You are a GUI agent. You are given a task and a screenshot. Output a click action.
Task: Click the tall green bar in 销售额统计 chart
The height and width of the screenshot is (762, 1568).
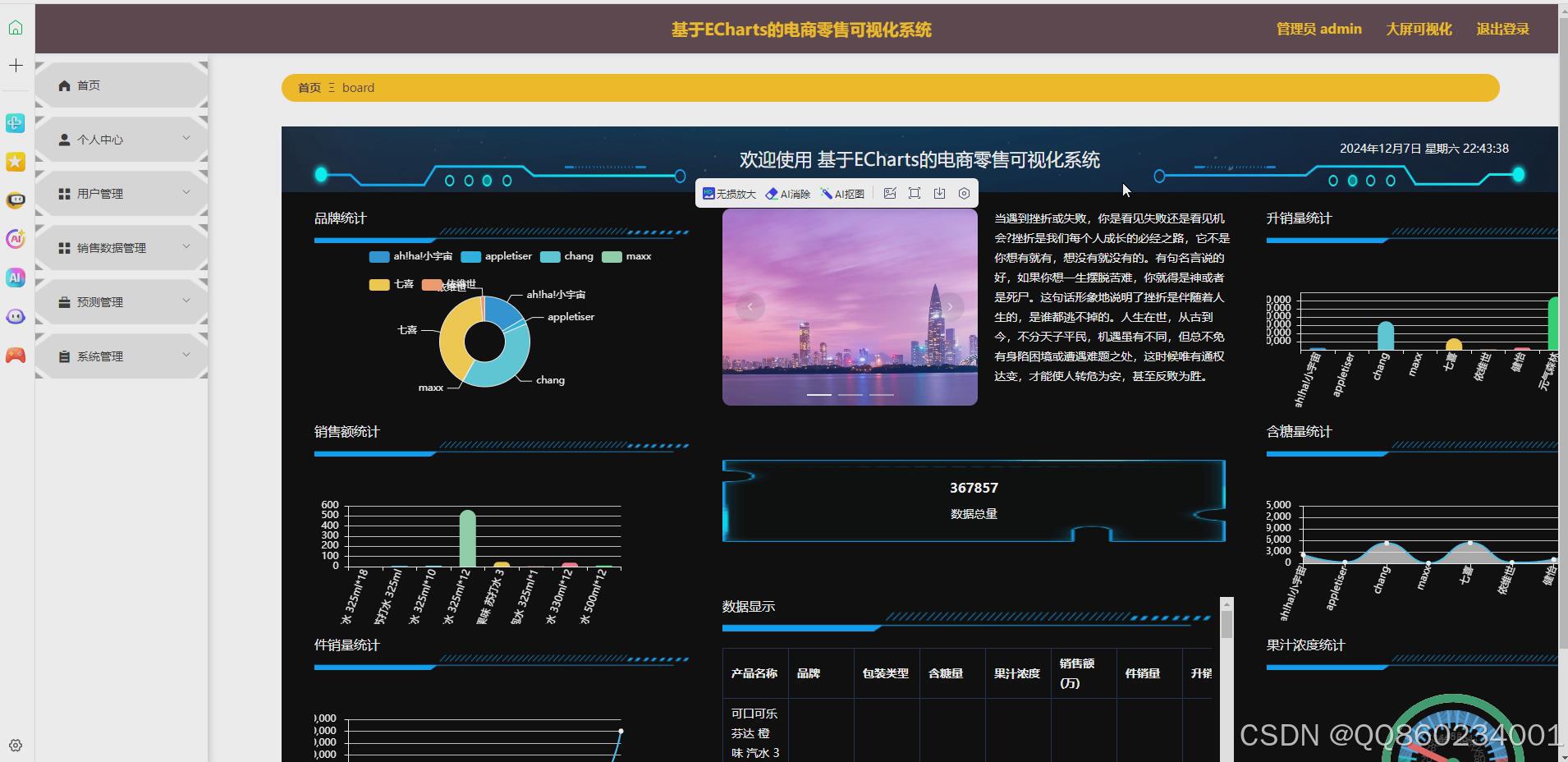(467, 539)
